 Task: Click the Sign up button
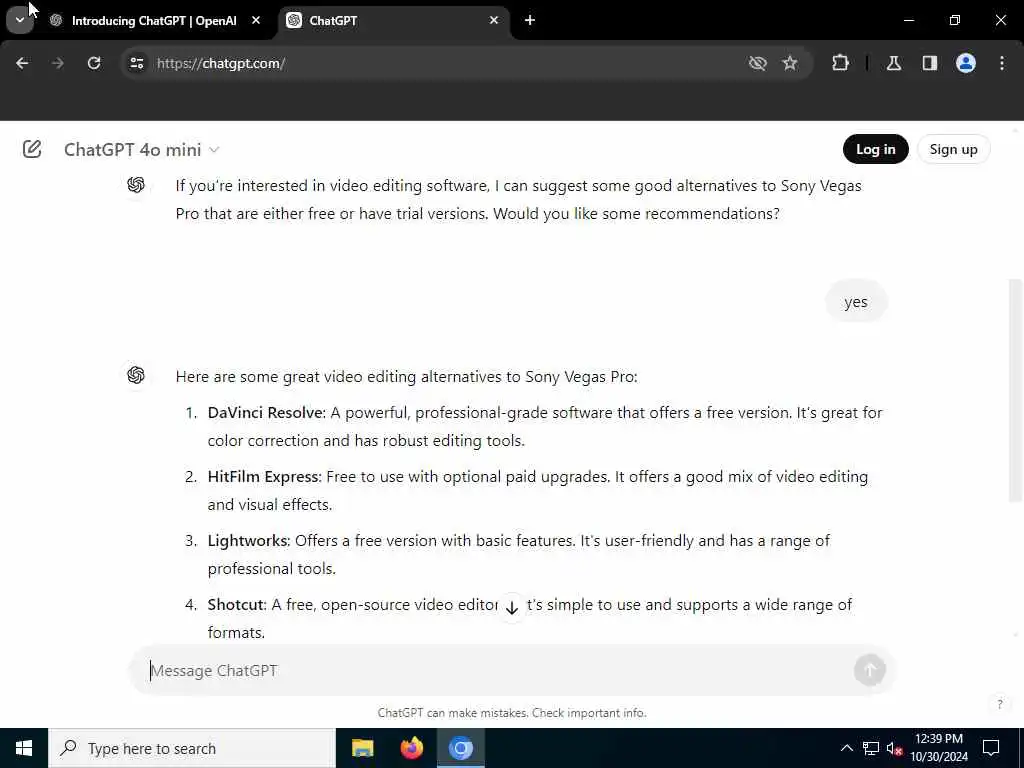953,150
